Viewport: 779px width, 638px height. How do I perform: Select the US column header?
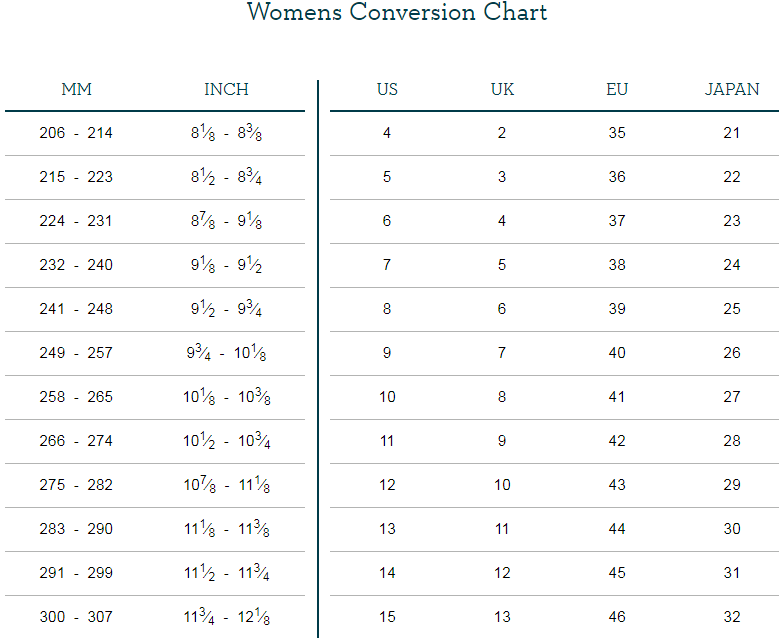pos(387,89)
